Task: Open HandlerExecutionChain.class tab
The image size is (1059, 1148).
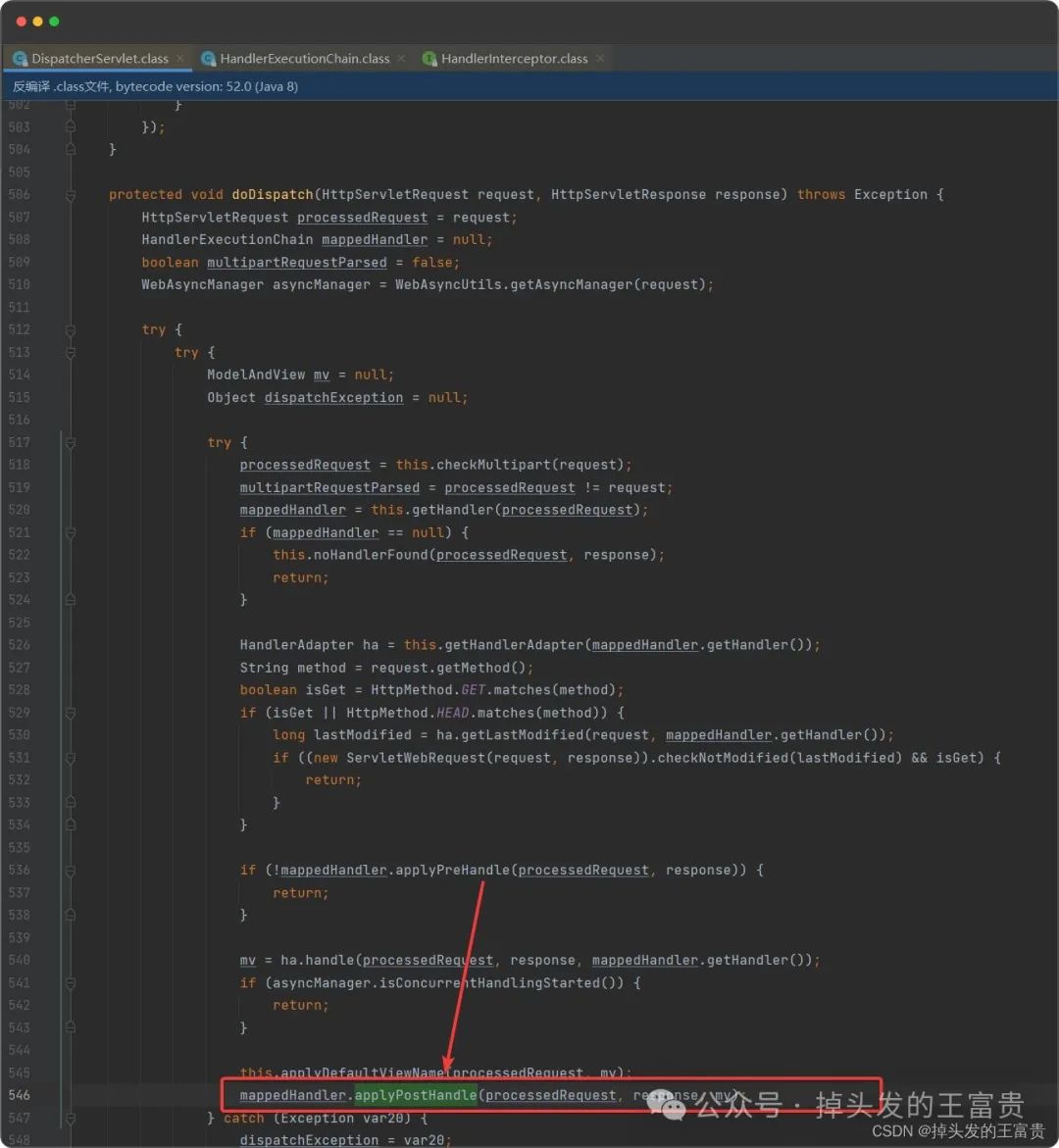Action: (305, 59)
